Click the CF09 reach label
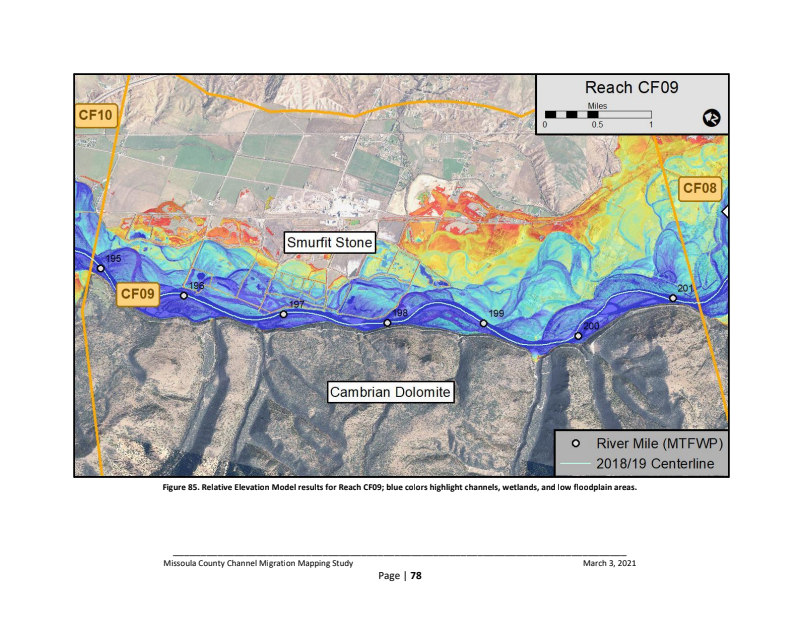 tap(137, 294)
